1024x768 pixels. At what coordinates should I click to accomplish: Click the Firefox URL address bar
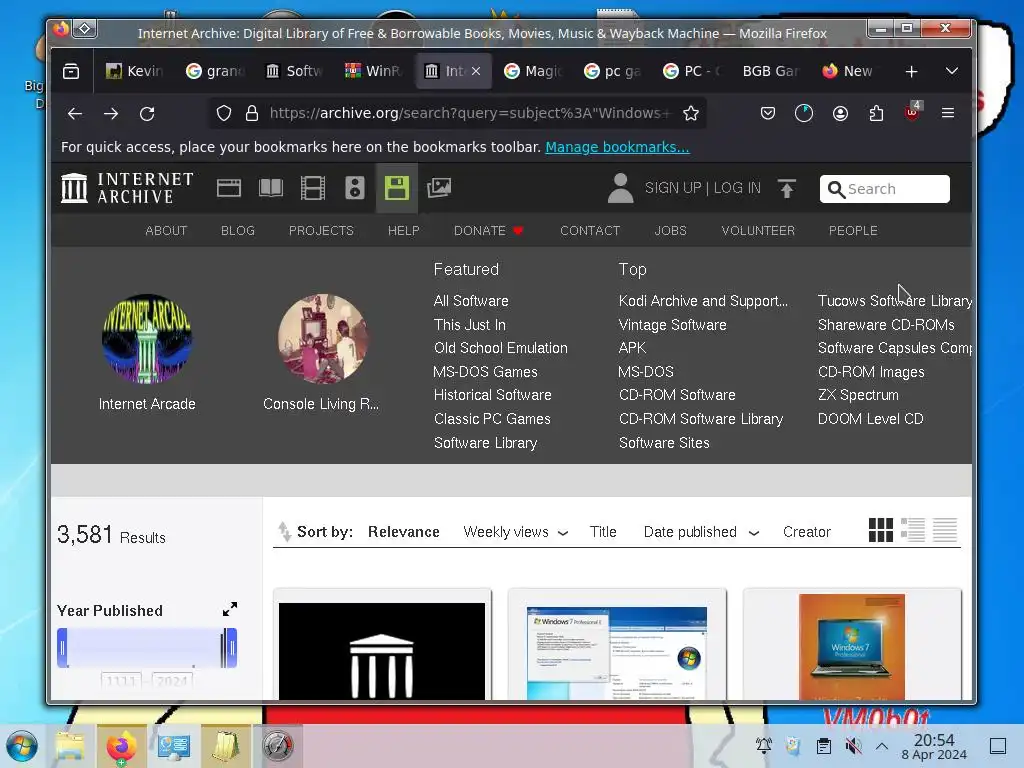click(x=457, y=114)
